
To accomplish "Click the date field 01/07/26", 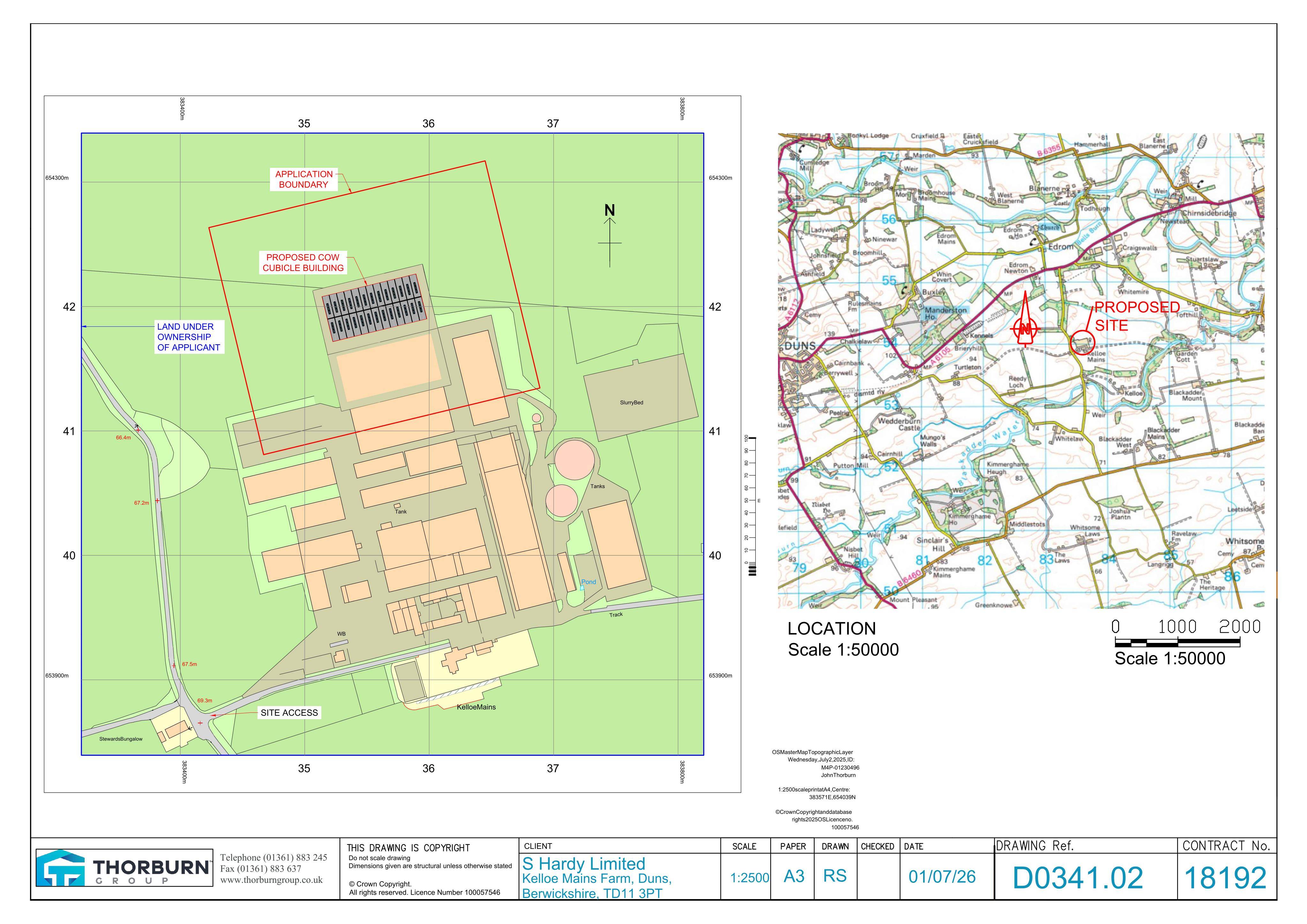I will point(942,876).
